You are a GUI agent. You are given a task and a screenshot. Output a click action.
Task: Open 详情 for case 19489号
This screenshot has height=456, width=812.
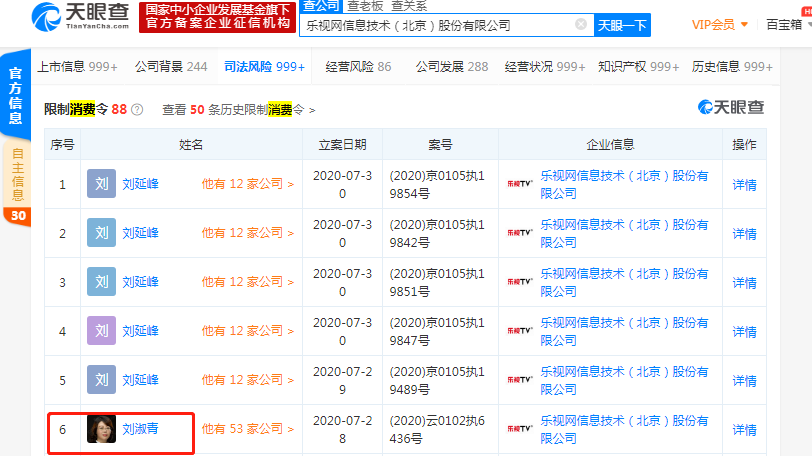coord(744,380)
